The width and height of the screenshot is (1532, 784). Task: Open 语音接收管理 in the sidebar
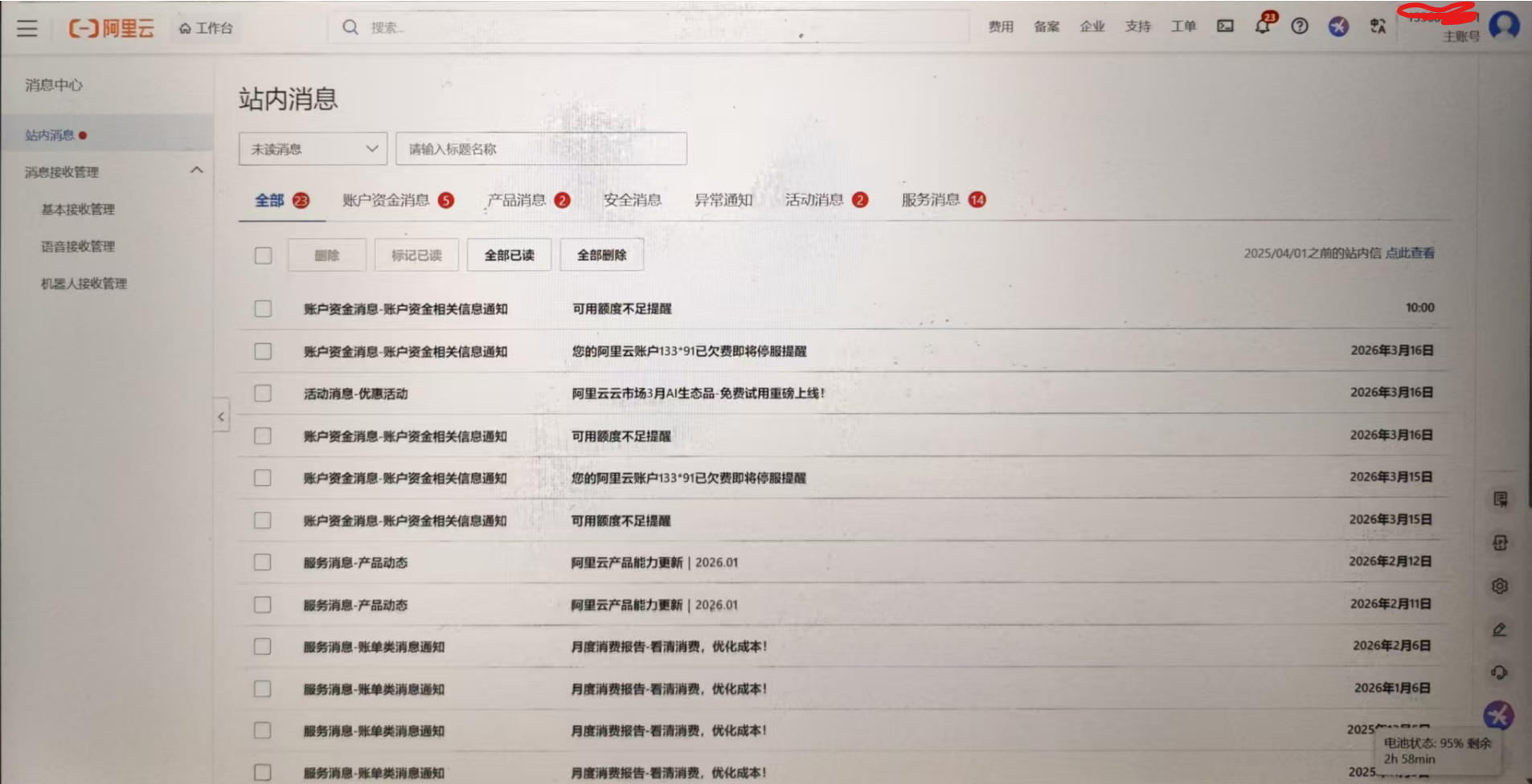(78, 246)
